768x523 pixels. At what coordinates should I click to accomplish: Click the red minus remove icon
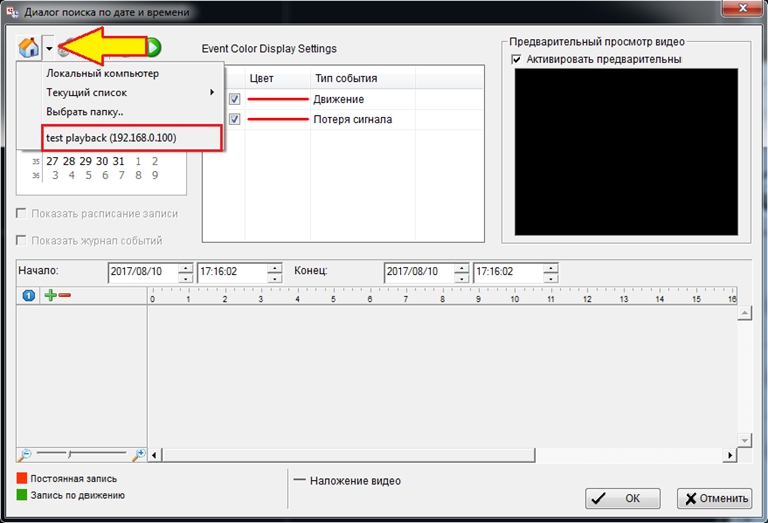click(x=65, y=295)
